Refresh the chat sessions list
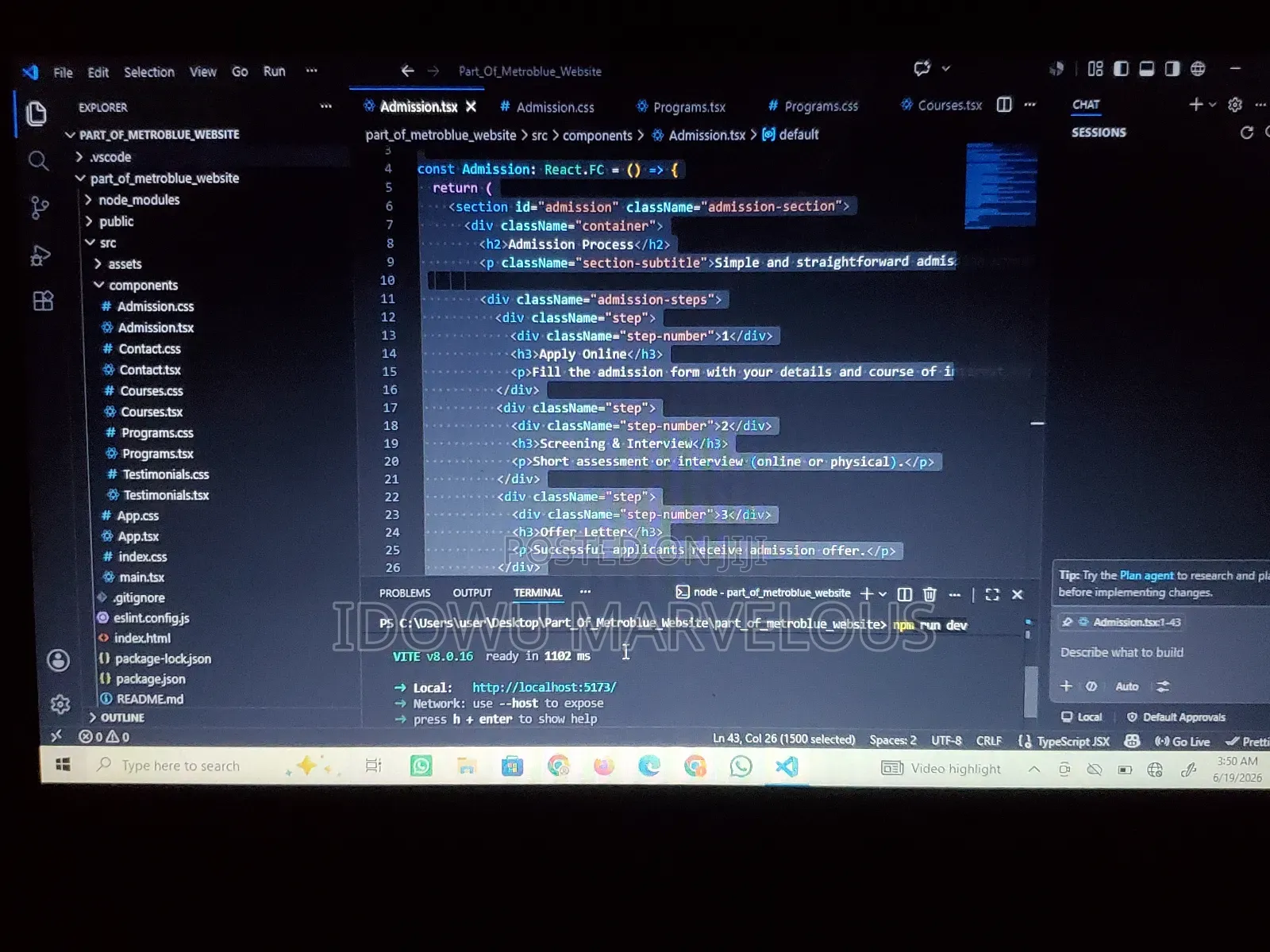The image size is (1270, 952). [1247, 132]
